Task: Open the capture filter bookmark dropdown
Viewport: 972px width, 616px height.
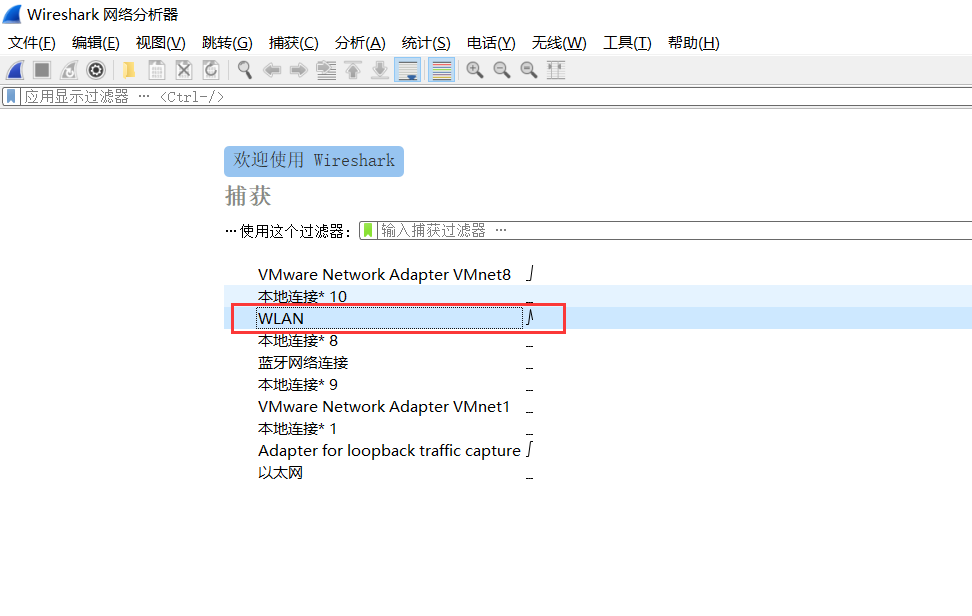Action: tap(370, 229)
